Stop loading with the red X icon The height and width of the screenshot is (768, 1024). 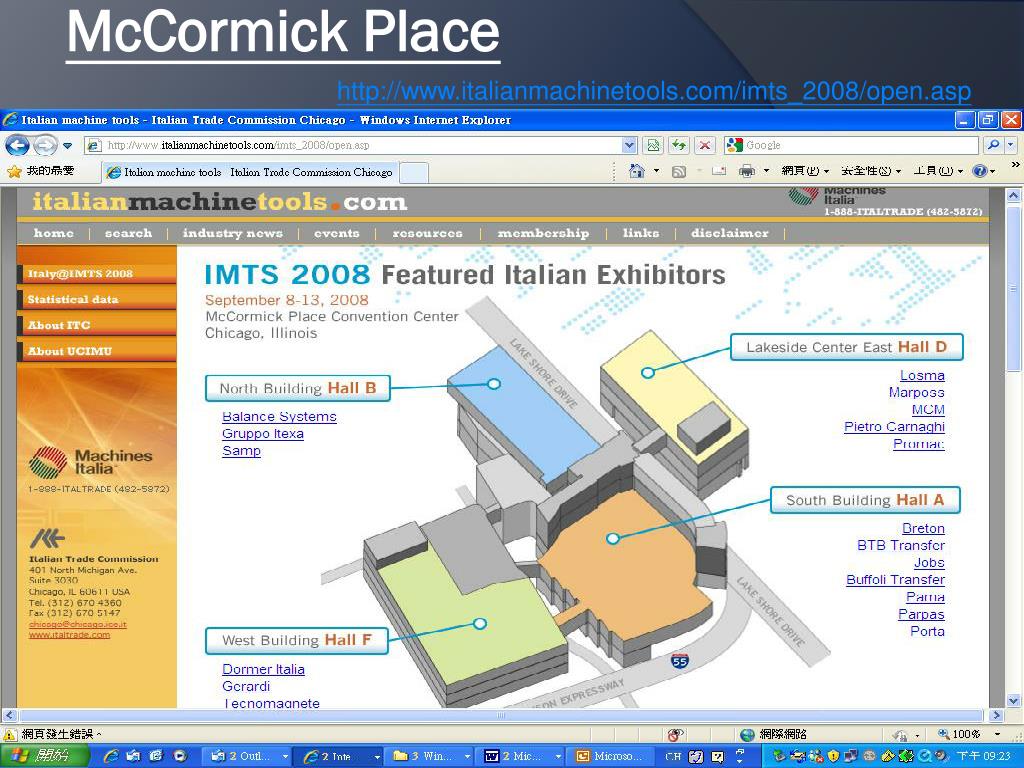705,145
